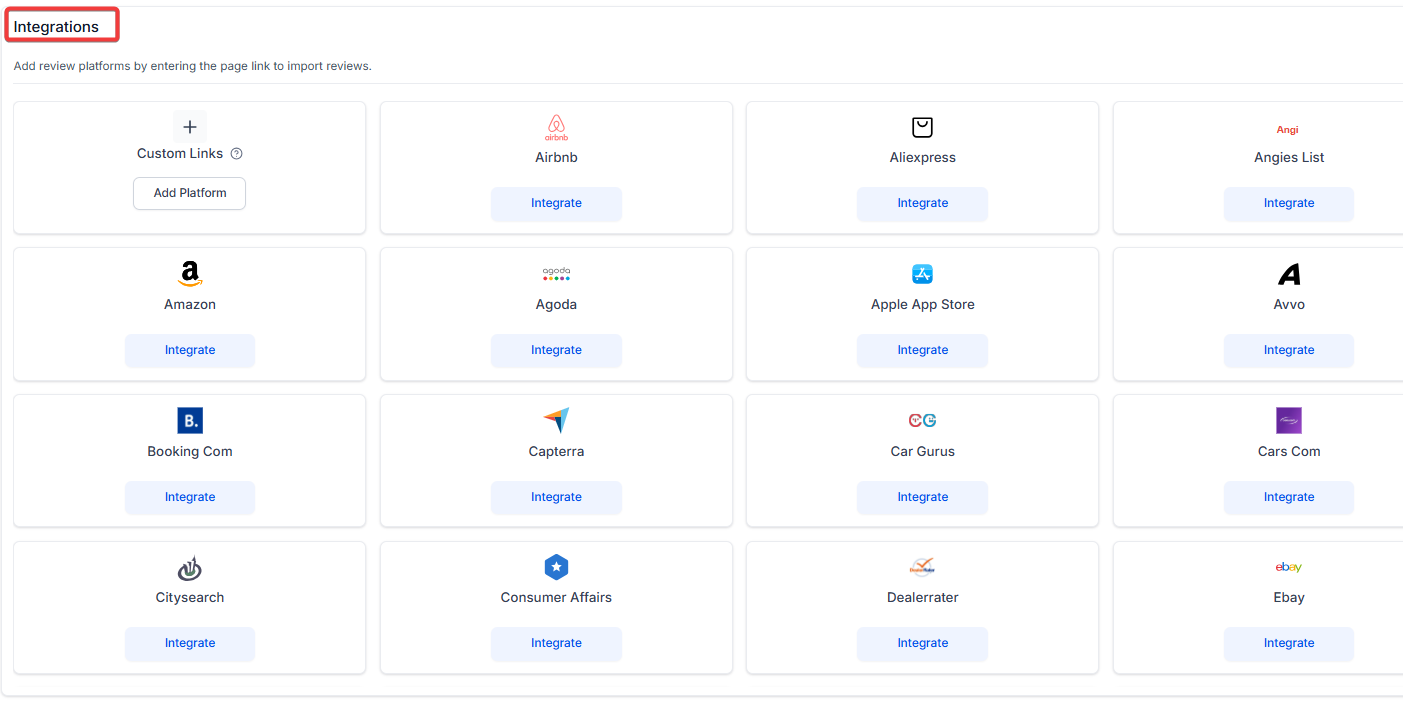Click the Ebay name label

(1289, 597)
